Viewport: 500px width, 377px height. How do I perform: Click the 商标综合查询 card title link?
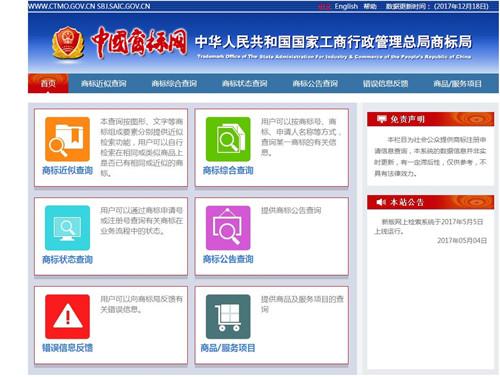(x=228, y=170)
